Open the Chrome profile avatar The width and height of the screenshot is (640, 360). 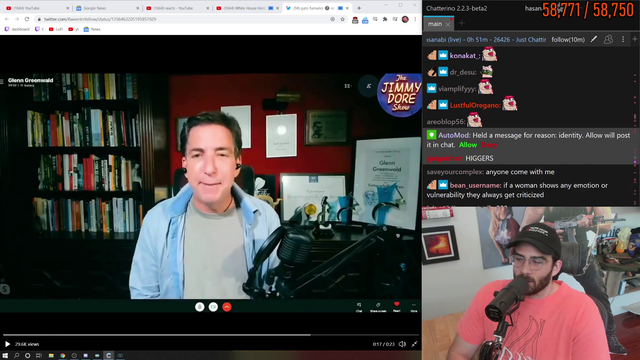(405, 19)
